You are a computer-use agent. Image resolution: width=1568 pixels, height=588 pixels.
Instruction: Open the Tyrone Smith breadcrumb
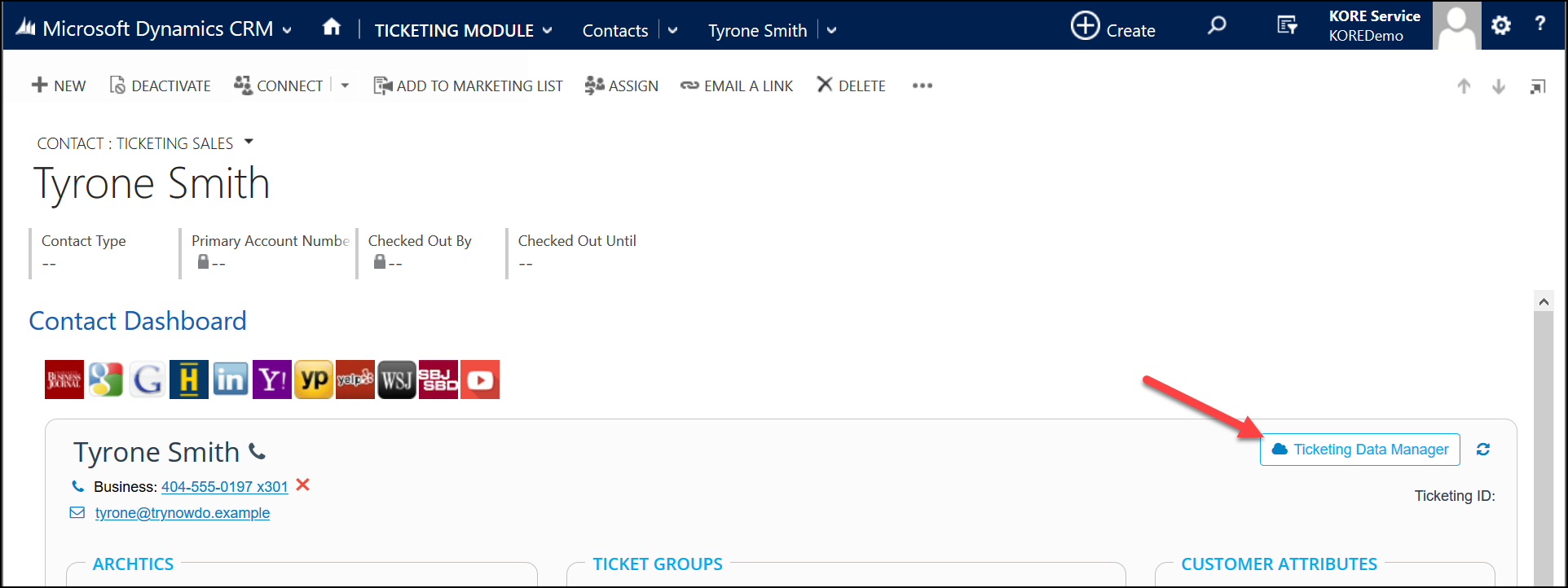[758, 30]
